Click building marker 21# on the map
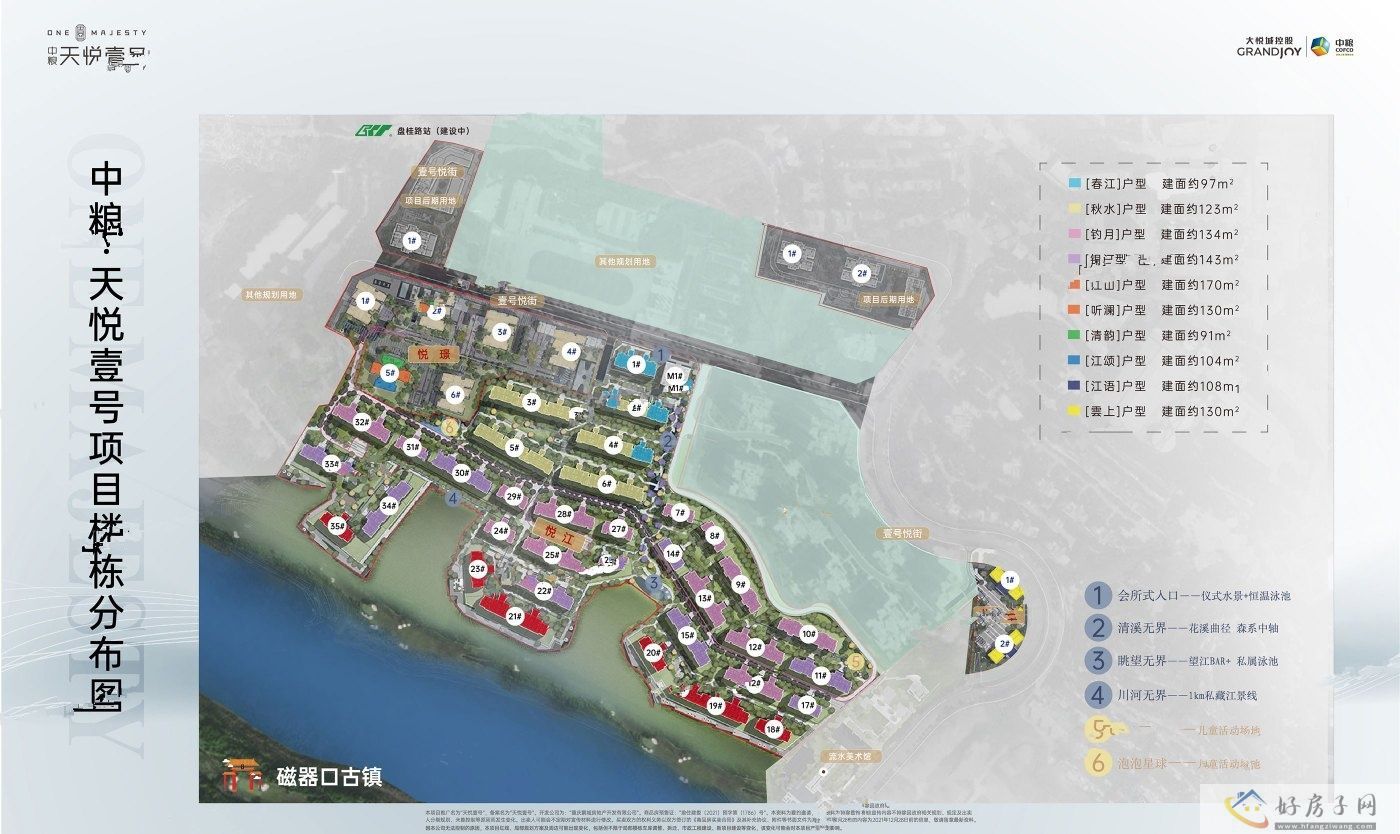Viewport: 1400px width, 834px height. 515,616
